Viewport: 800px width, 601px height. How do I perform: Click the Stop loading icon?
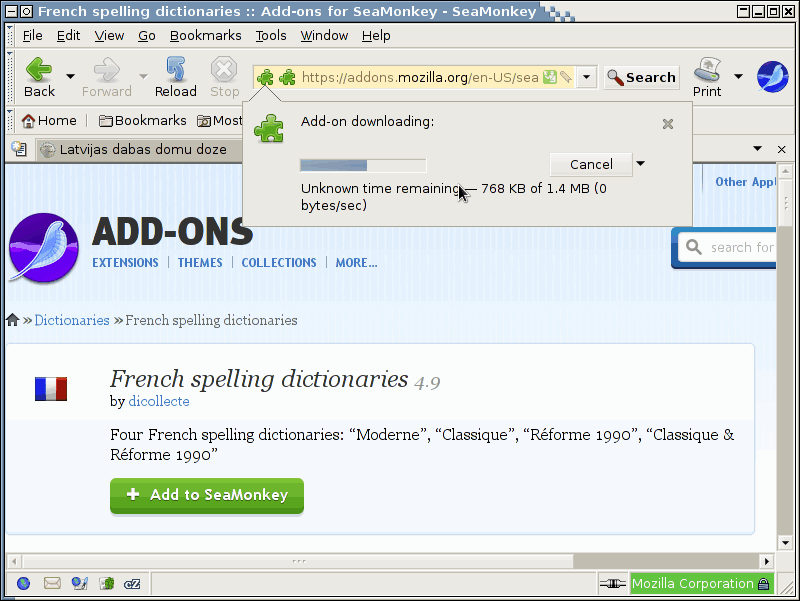click(224, 69)
